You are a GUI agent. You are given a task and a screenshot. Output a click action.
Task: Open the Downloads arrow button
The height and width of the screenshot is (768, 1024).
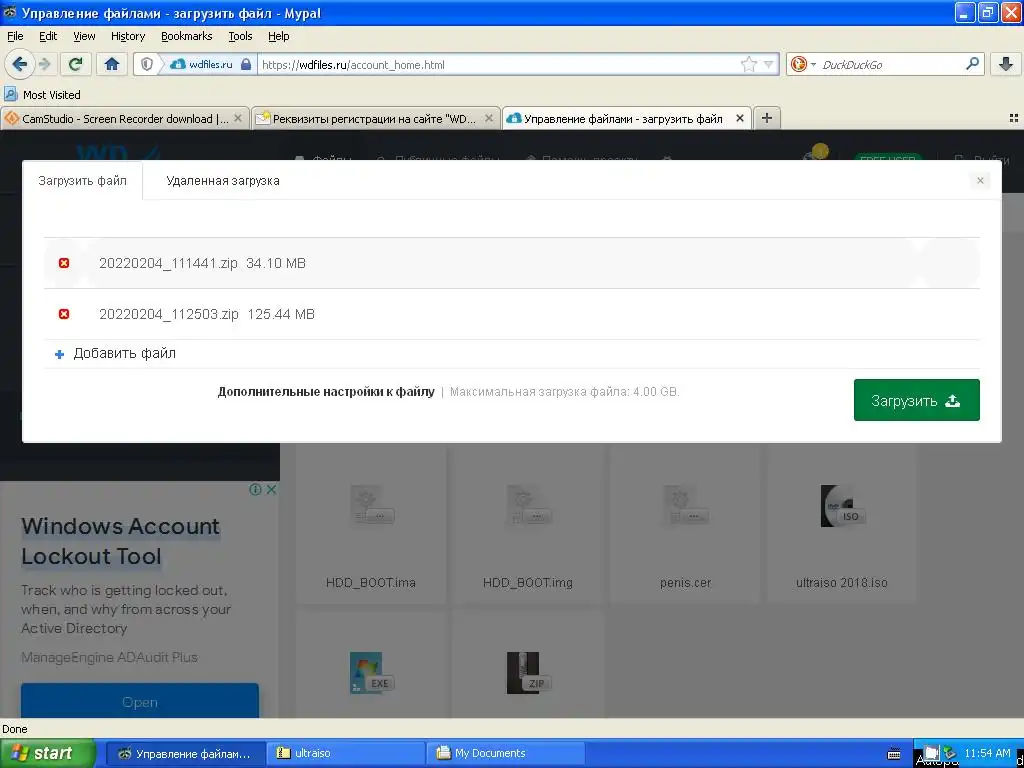tap(1006, 64)
